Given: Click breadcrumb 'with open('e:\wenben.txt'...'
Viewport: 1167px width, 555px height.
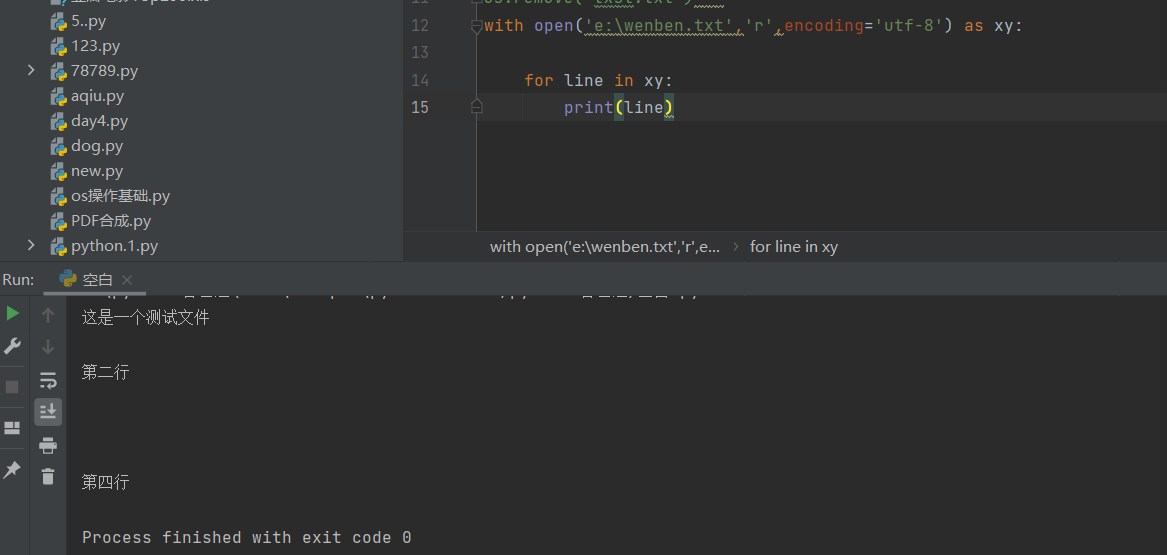Looking at the screenshot, I should 604,247.
